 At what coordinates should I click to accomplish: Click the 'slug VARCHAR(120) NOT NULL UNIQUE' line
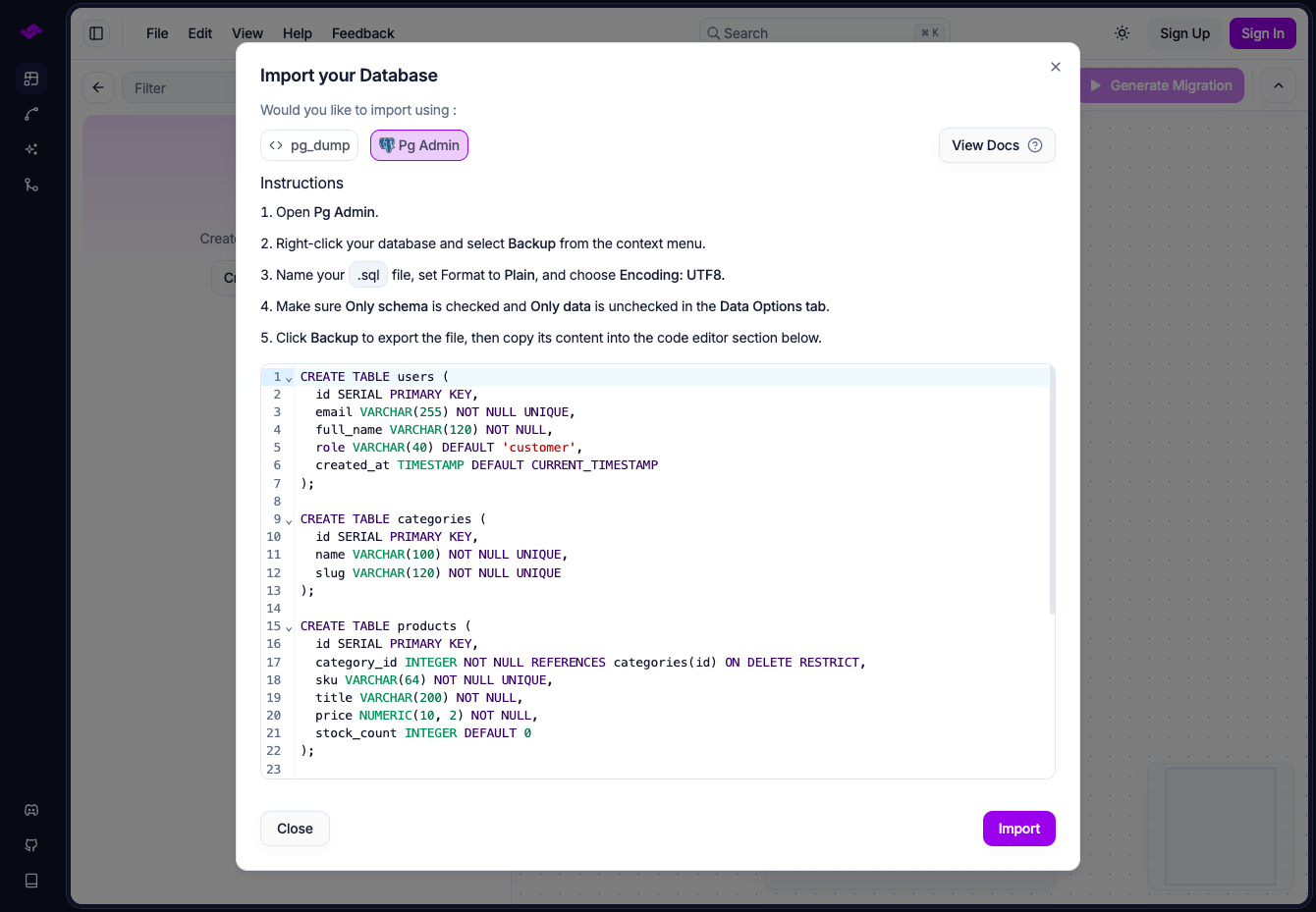click(x=438, y=573)
